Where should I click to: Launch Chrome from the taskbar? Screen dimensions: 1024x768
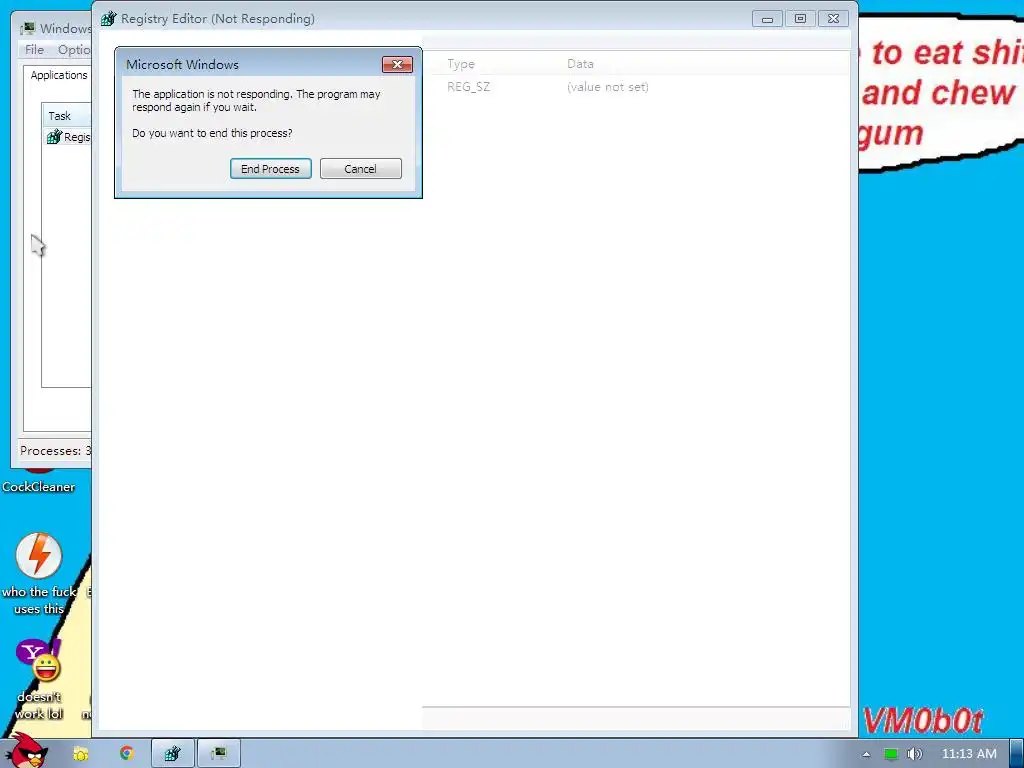click(127, 753)
